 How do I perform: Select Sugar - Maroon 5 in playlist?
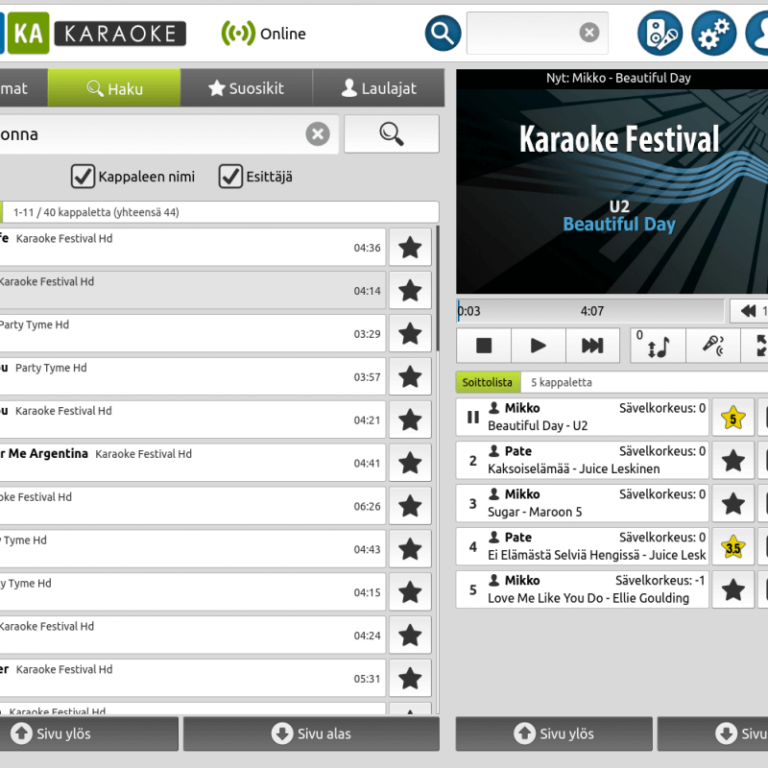(582, 504)
